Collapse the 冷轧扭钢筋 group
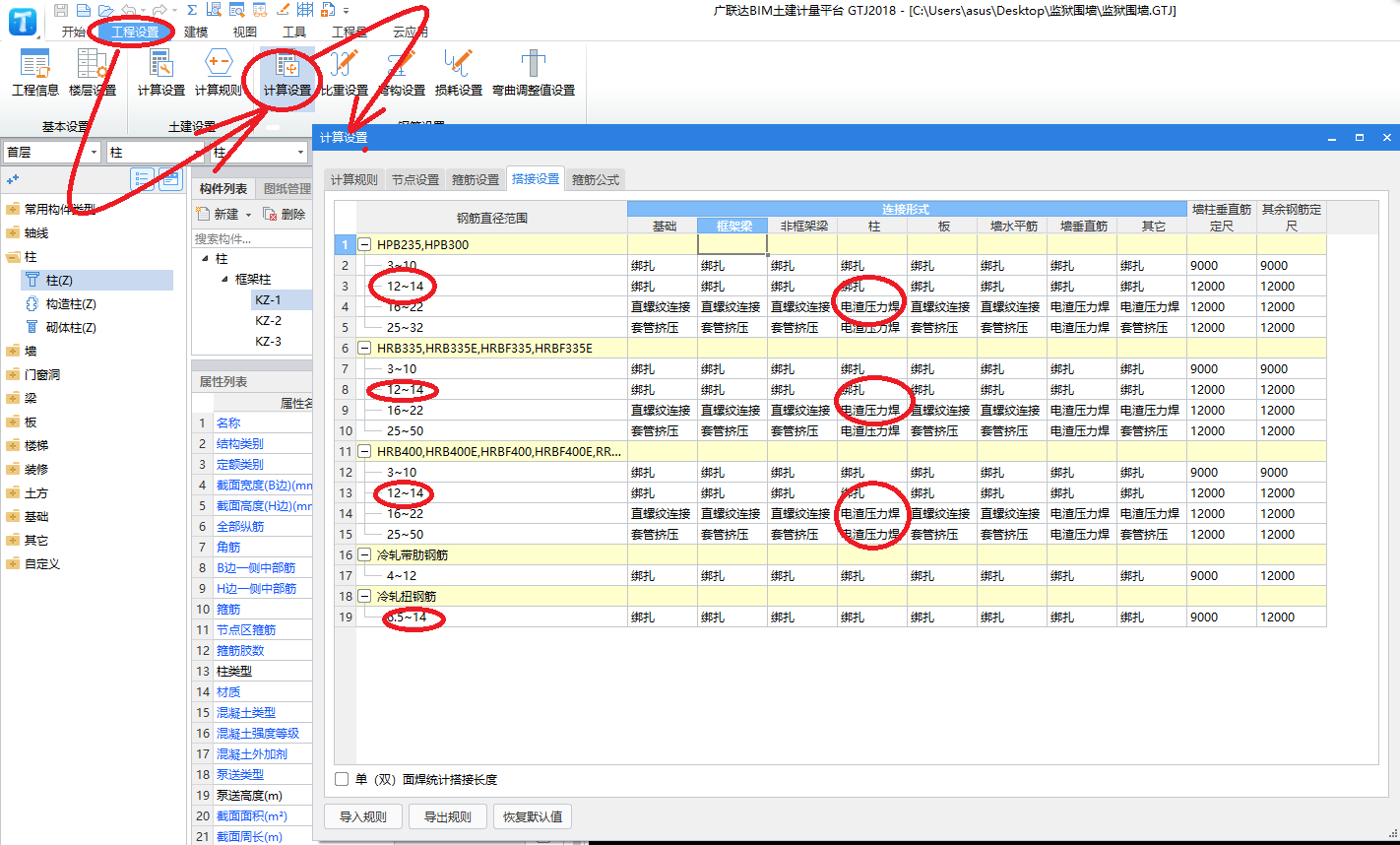 (364, 596)
